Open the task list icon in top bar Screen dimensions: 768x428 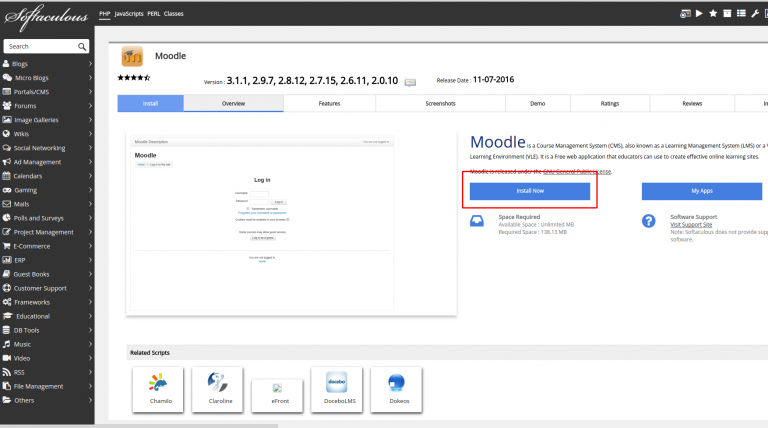[x=742, y=13]
